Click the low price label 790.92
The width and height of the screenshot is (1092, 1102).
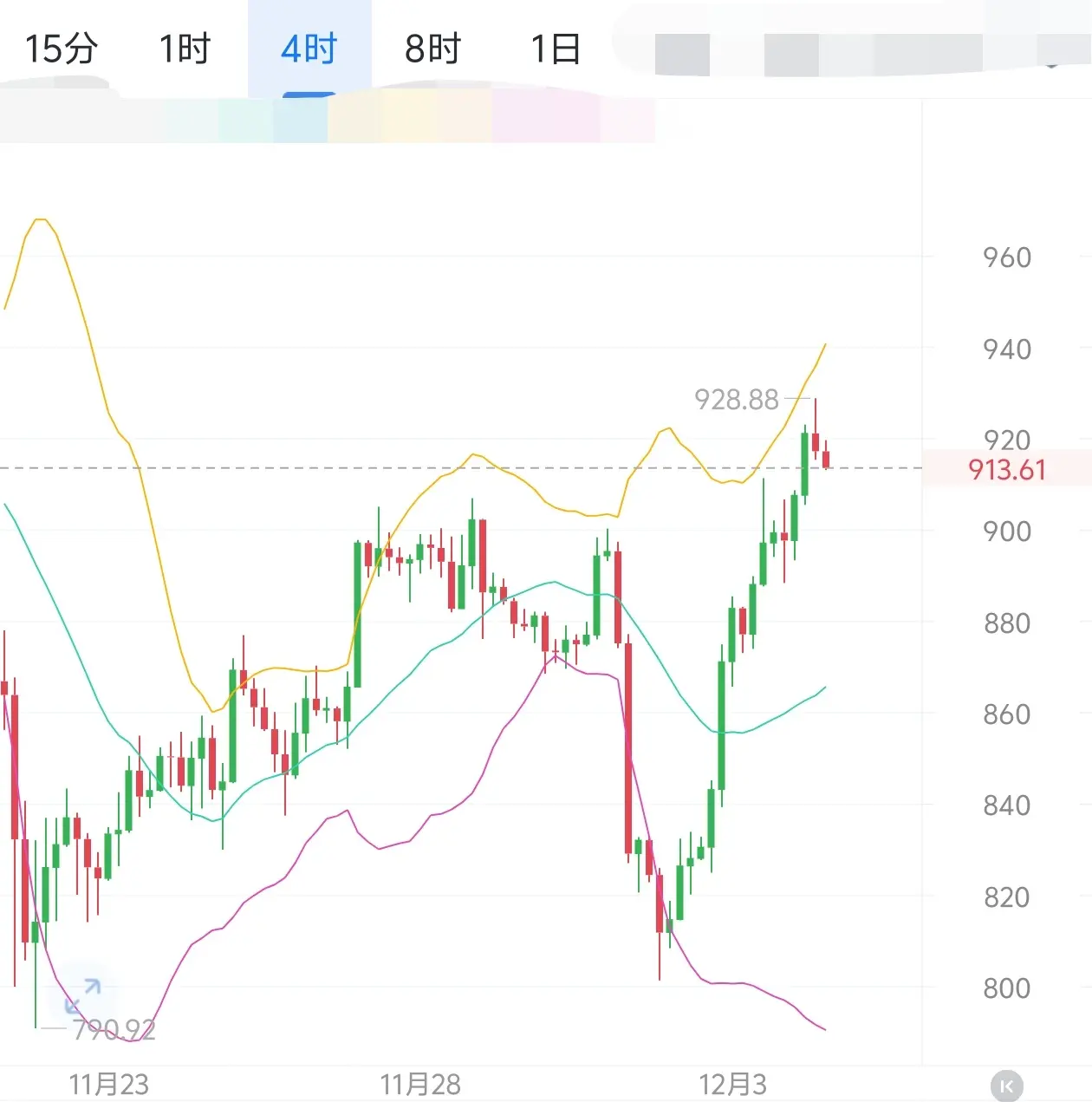tap(114, 1029)
